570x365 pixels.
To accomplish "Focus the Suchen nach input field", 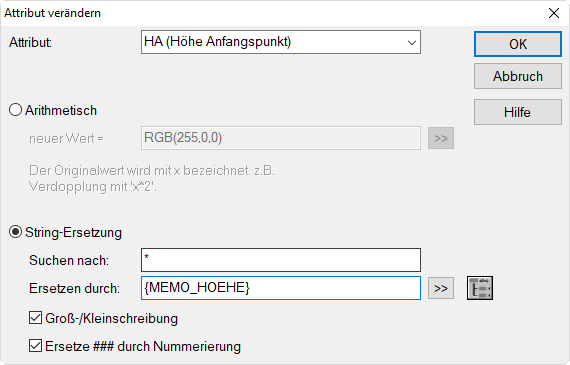I will point(281,260).
